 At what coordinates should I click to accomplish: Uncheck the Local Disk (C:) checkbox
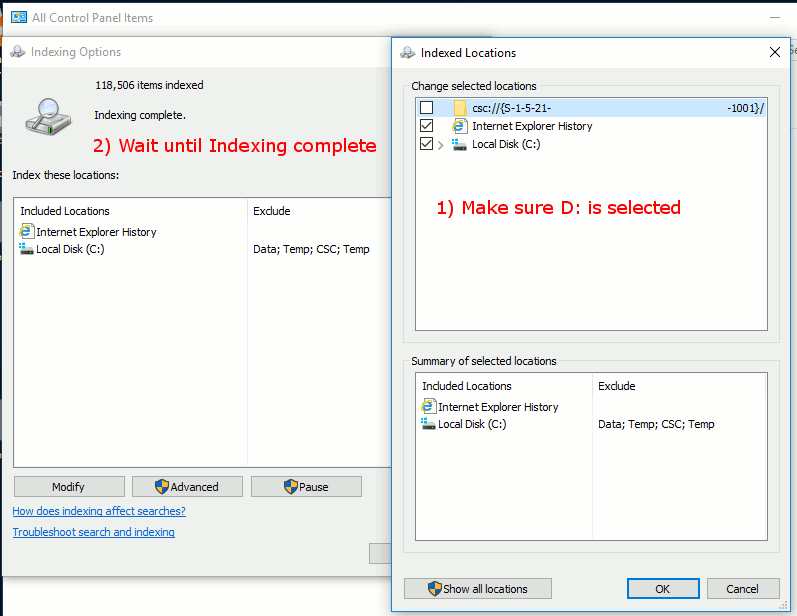[x=426, y=144]
